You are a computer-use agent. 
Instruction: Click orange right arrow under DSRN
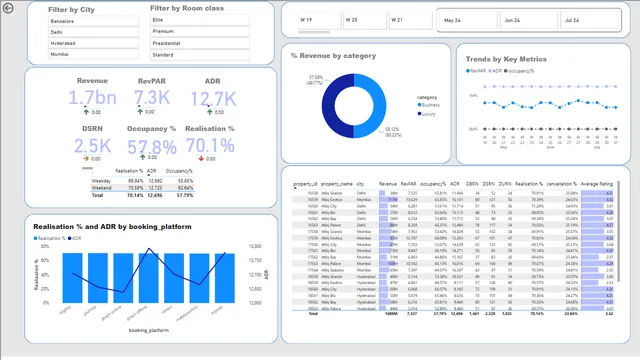tap(86, 158)
